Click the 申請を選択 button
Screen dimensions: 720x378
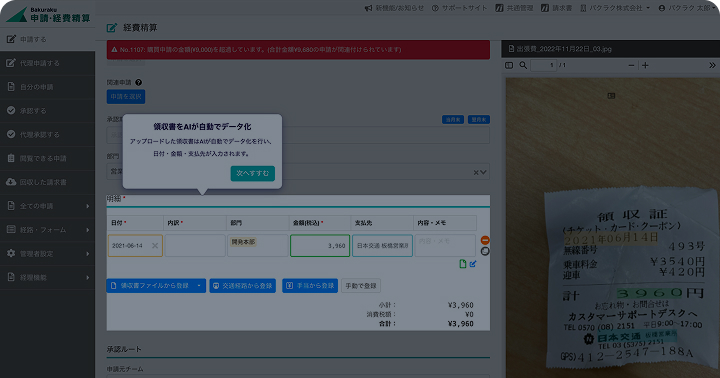[126, 96]
